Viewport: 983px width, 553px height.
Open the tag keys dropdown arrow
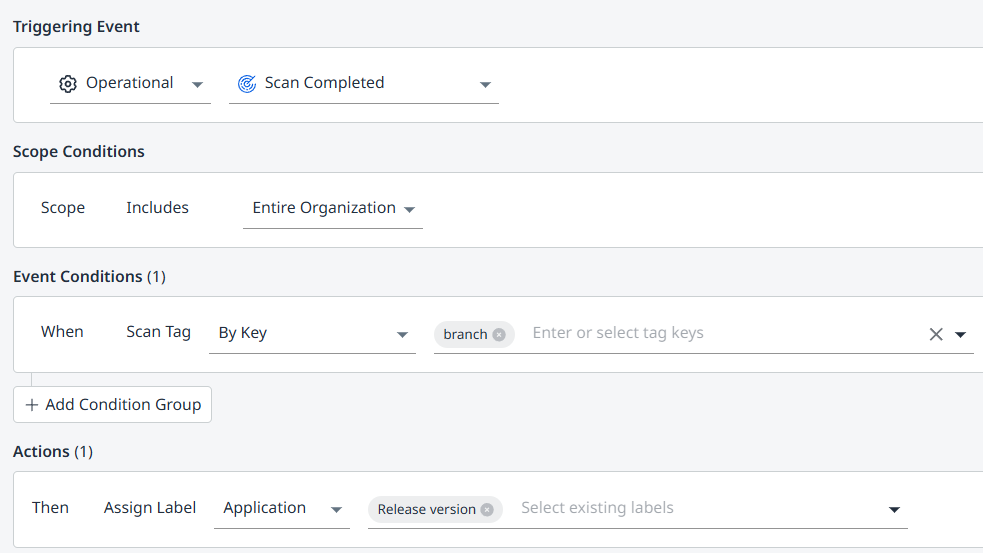click(960, 335)
